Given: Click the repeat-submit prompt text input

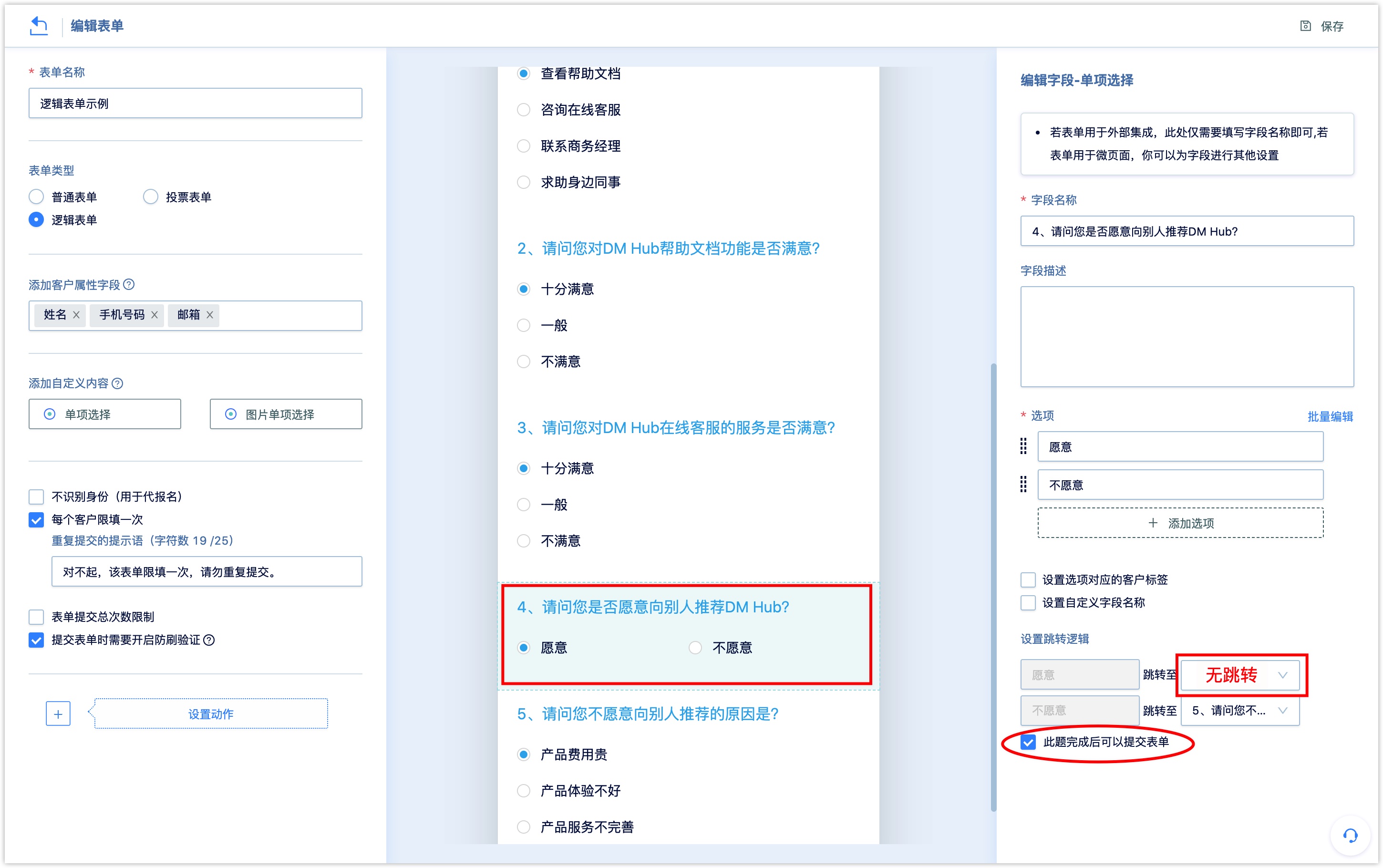Looking at the screenshot, I should (x=206, y=571).
